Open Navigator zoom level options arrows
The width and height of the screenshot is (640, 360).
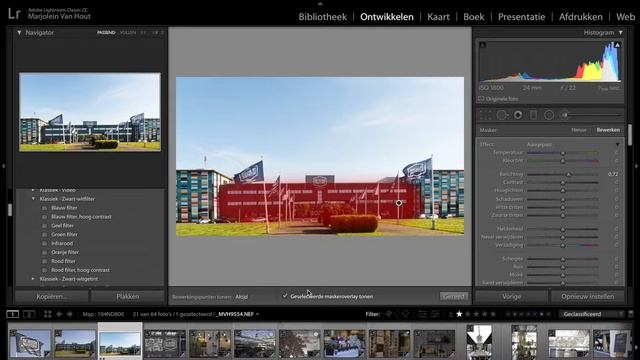click(162, 33)
